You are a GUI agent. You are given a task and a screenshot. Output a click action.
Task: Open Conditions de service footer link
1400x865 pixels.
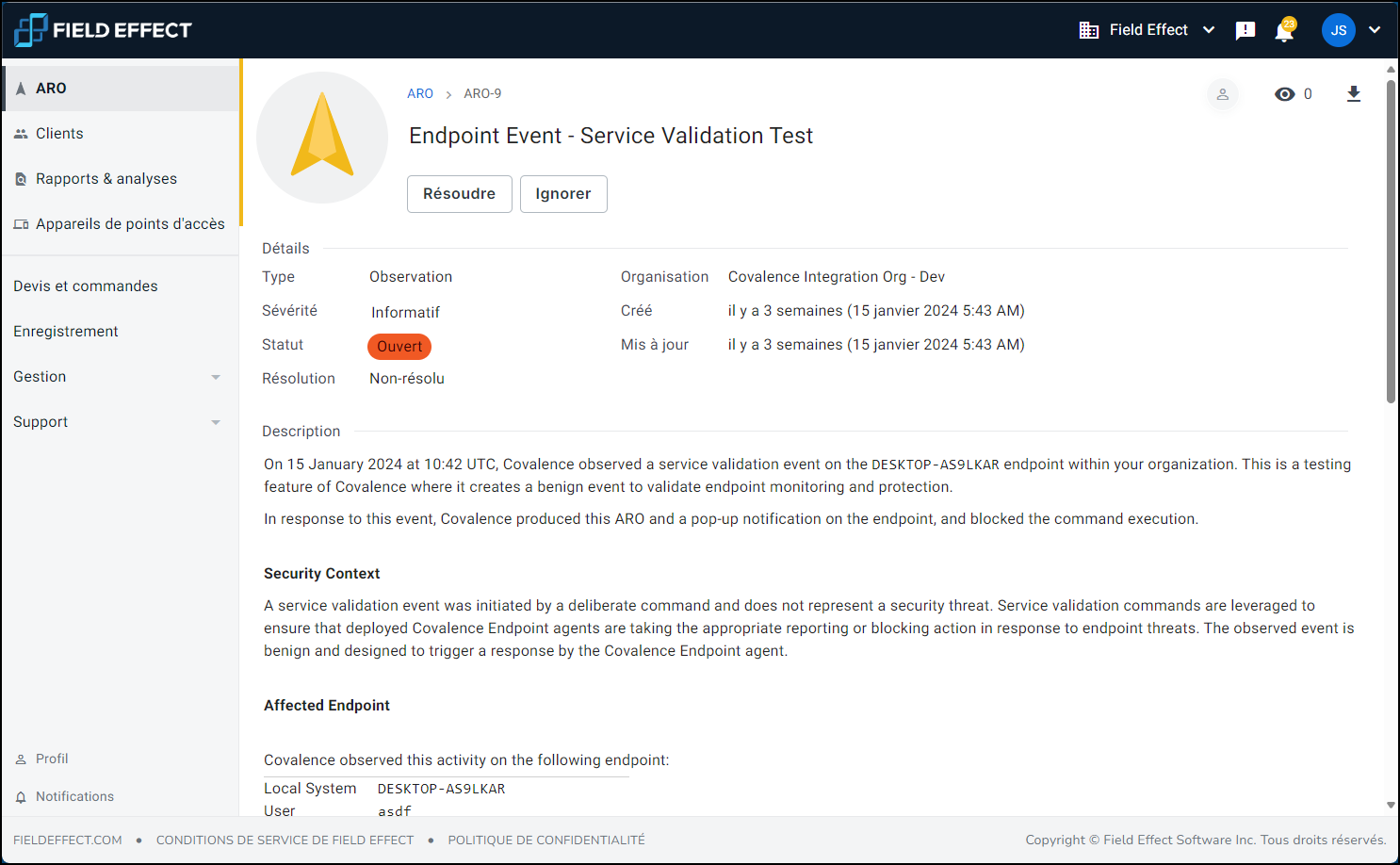click(x=285, y=841)
